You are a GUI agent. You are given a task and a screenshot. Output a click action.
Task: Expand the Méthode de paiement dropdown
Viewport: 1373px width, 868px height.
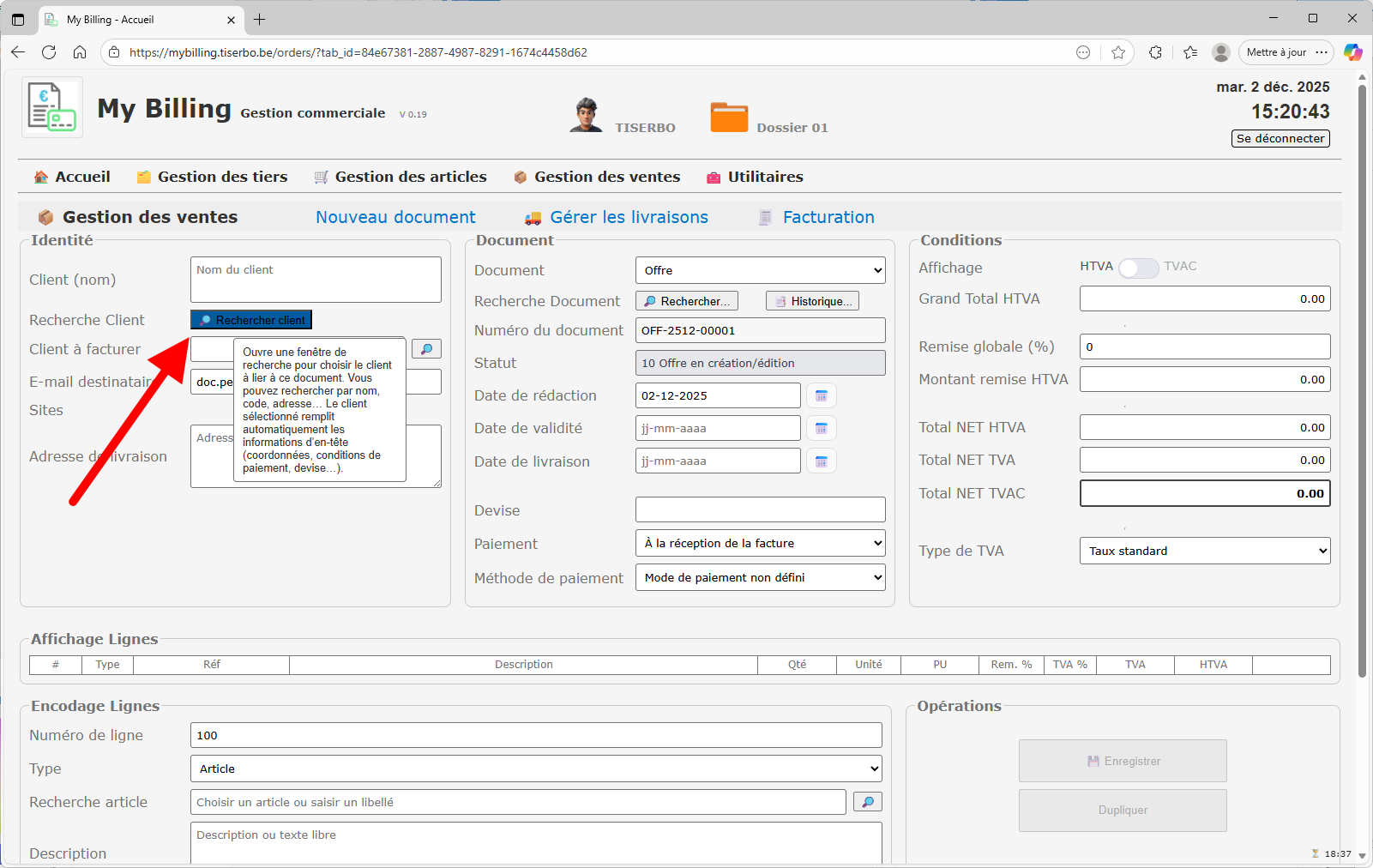(760, 577)
